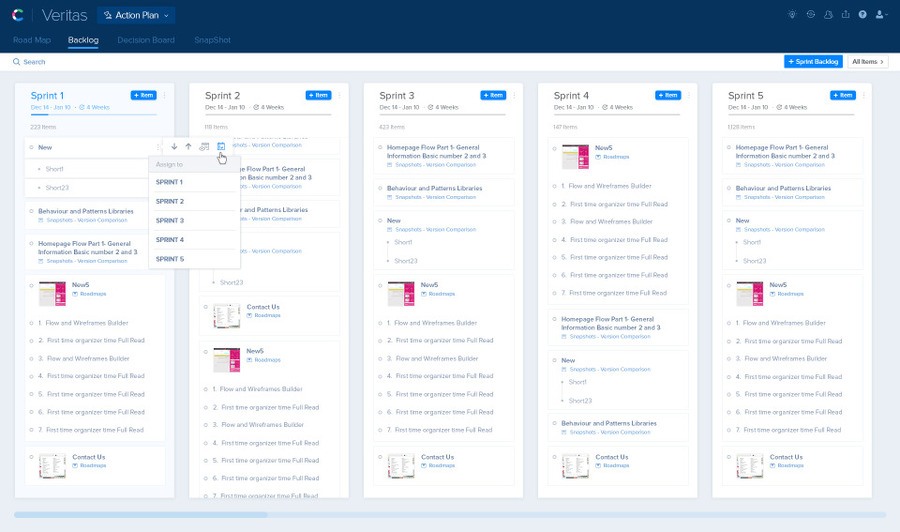
Task: Add an item to Sprint 2
Action: pyautogui.click(x=318, y=95)
